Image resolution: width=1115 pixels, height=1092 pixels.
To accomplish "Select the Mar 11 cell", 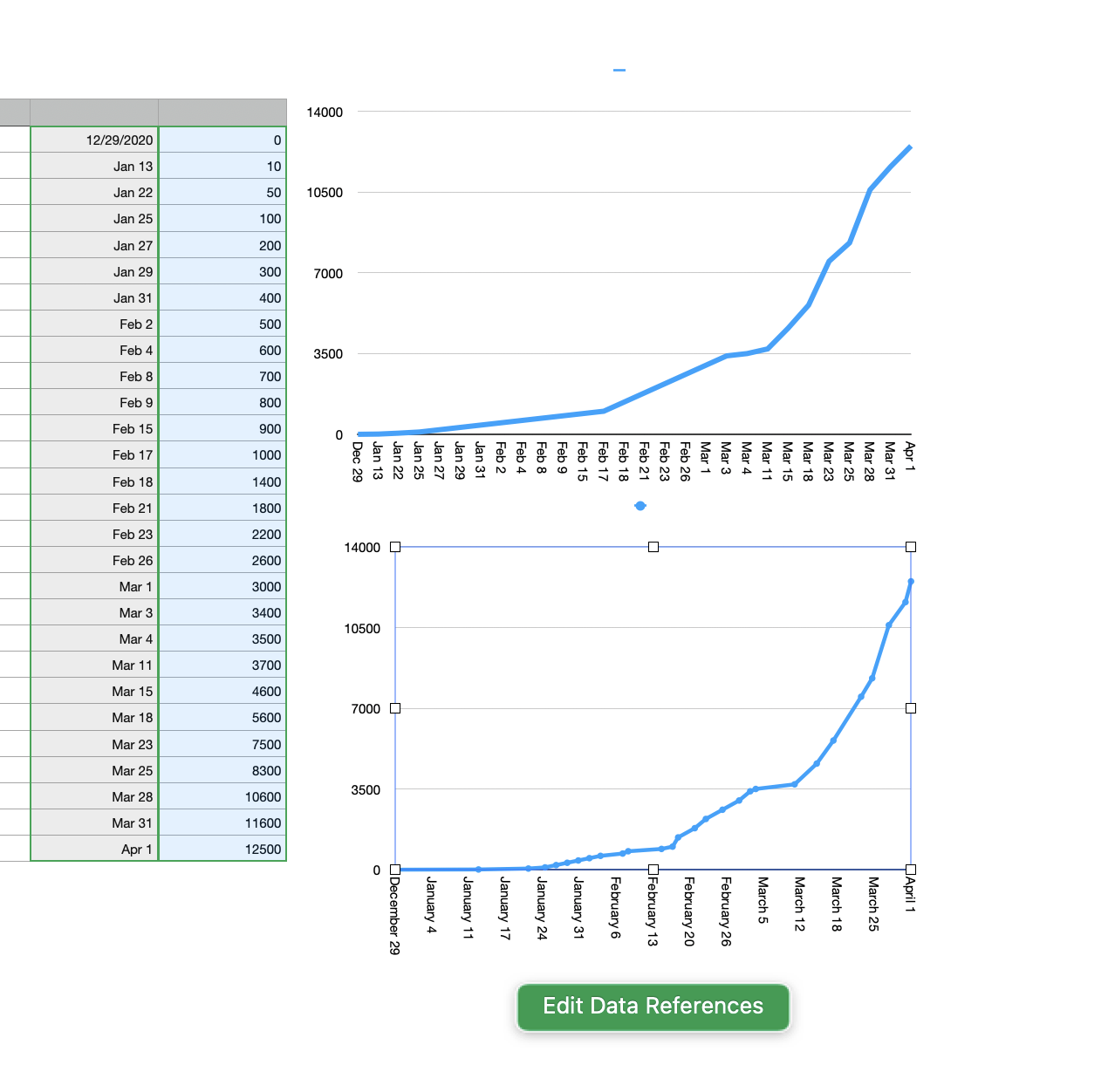I will 94,665.
